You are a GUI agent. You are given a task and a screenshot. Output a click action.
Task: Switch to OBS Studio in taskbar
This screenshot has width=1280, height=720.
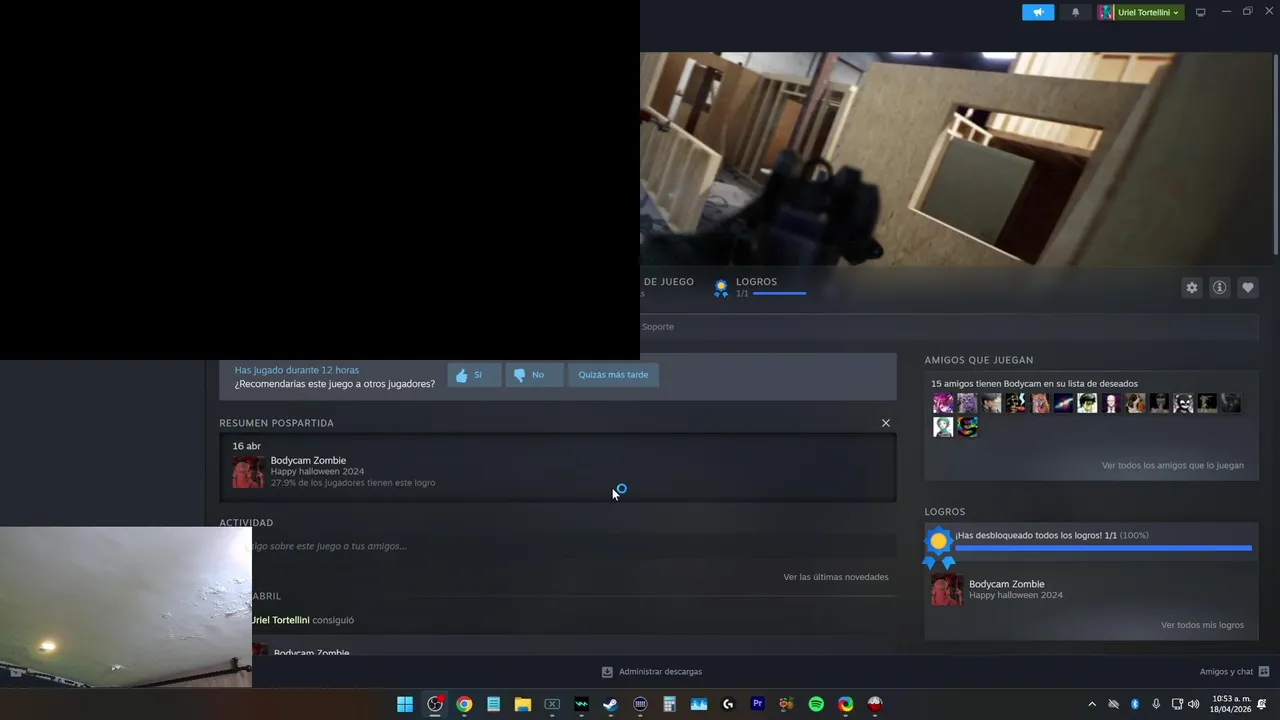pyautogui.click(x=435, y=704)
